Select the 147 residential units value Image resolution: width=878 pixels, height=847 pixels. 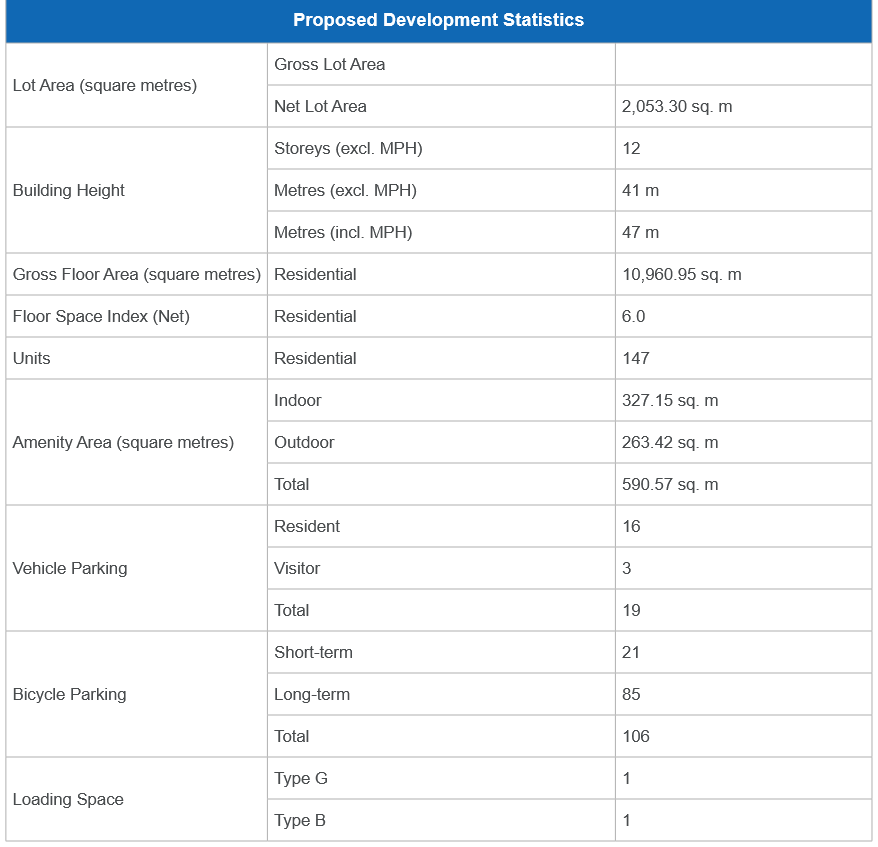[x=635, y=359]
